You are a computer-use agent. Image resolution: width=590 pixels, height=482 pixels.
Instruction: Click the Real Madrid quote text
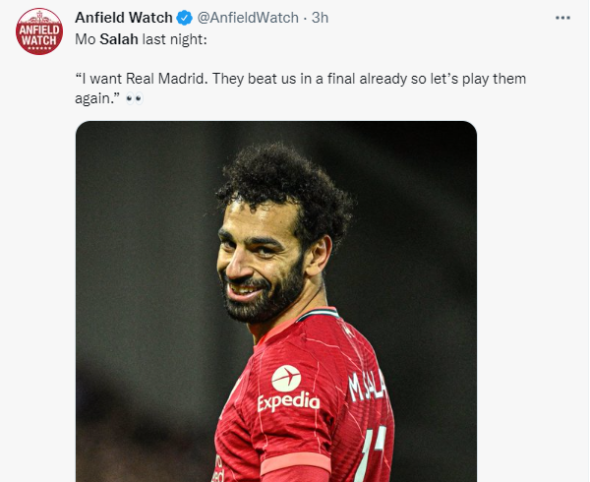pyautogui.click(x=300, y=88)
